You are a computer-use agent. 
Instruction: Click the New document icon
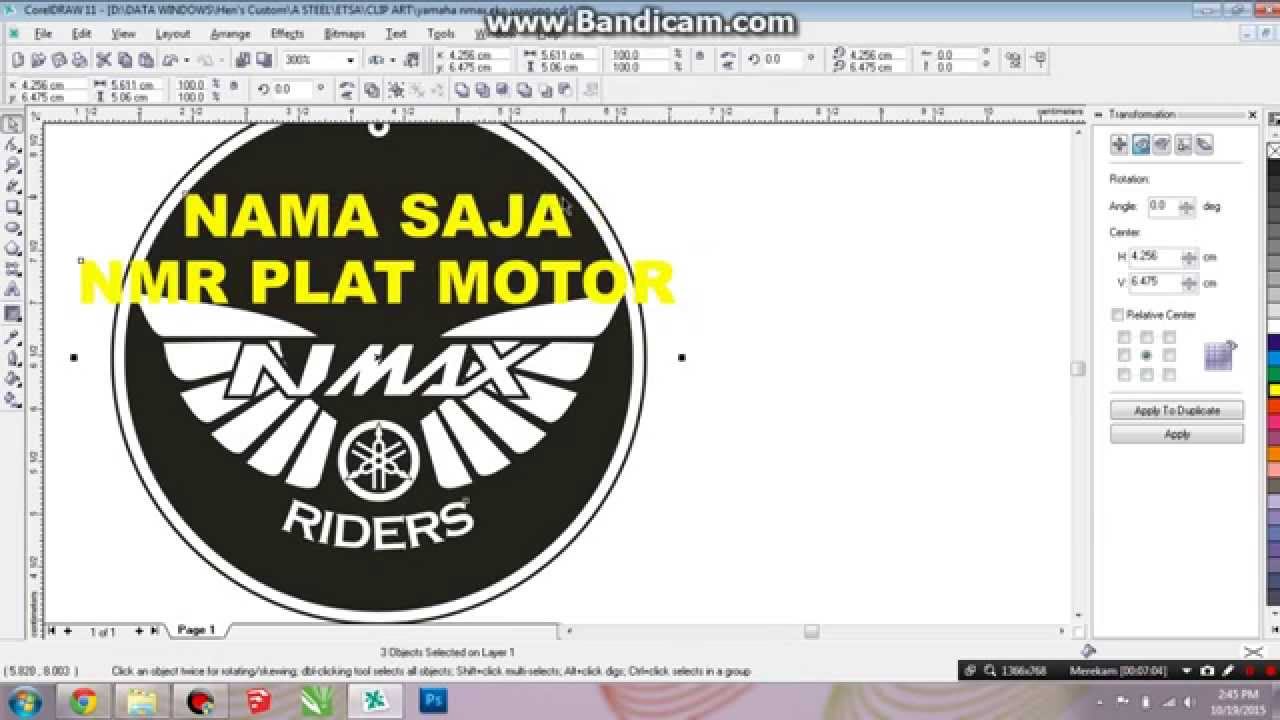click(x=18, y=60)
